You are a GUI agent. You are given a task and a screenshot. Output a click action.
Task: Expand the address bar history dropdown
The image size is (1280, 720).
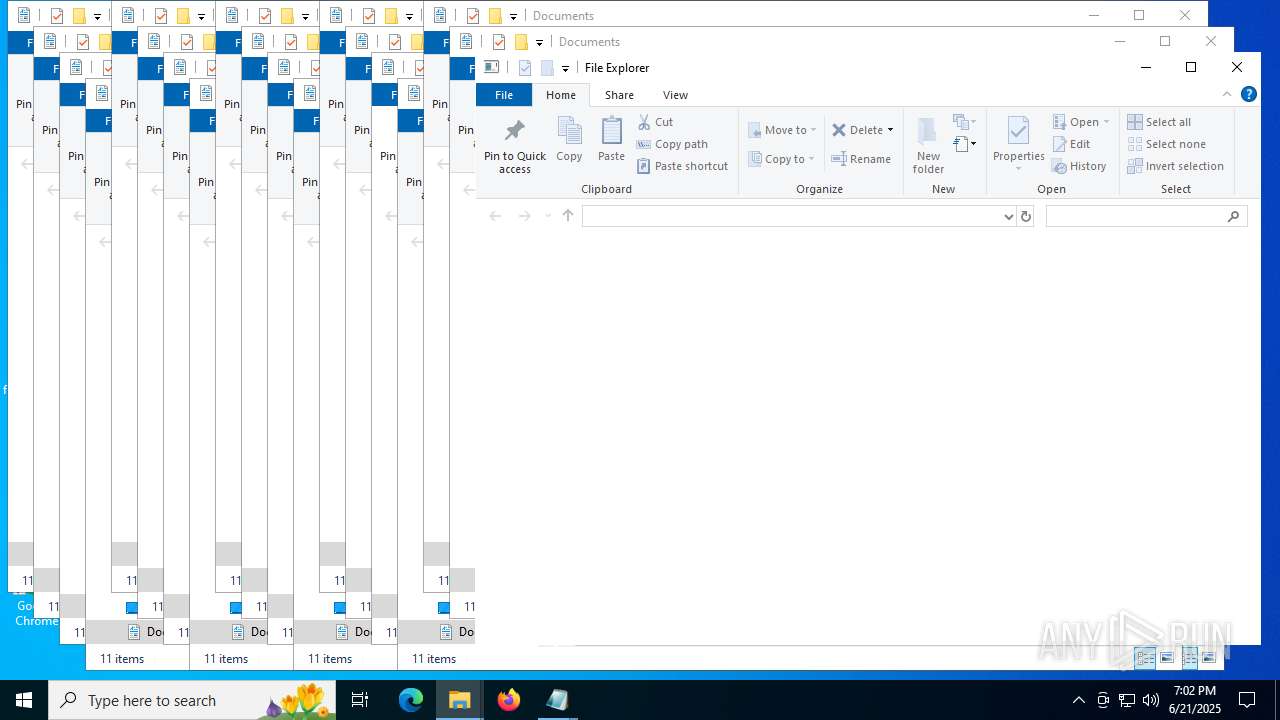(1008, 216)
